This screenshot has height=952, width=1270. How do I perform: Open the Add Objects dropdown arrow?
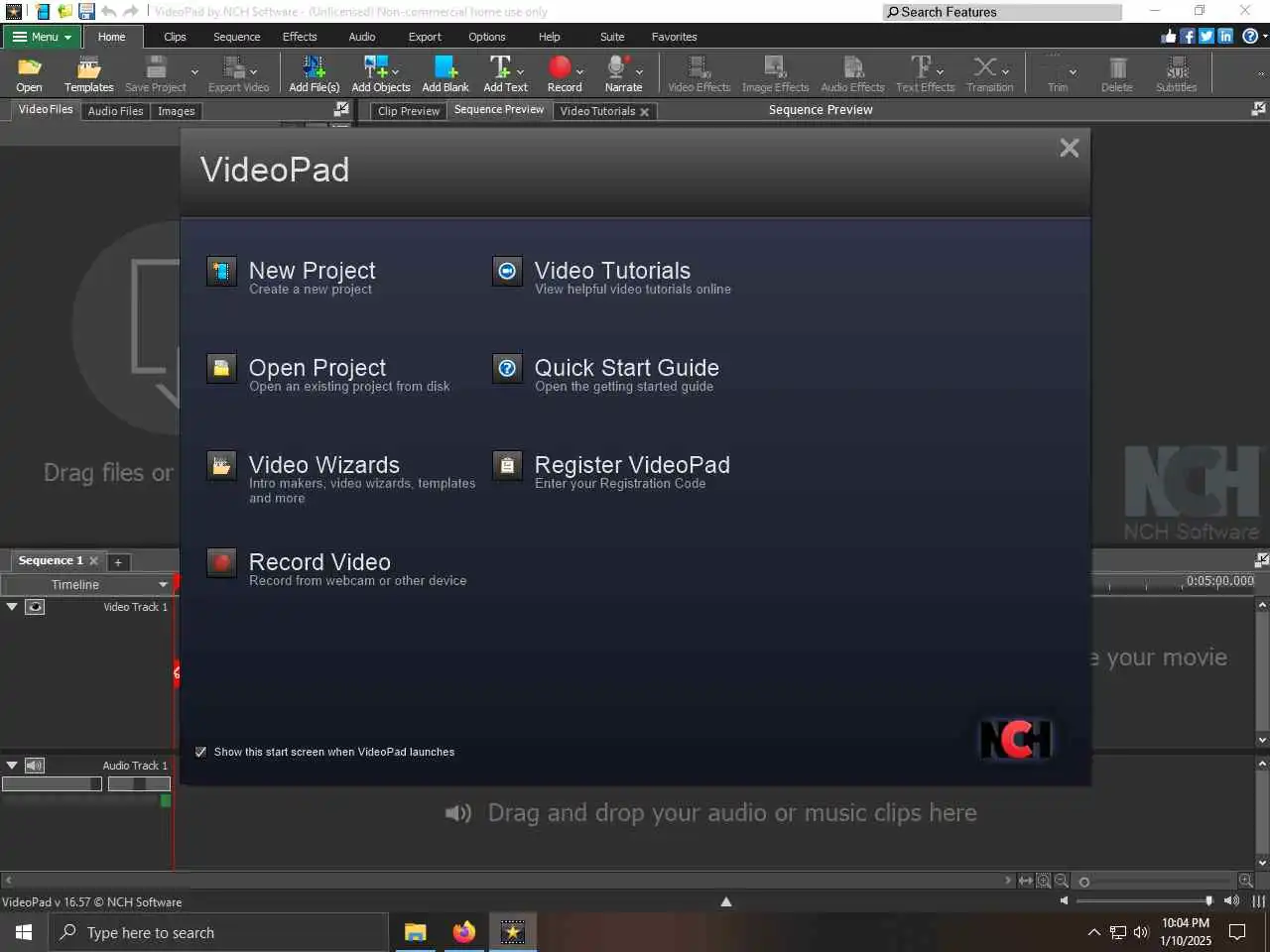coord(396,71)
